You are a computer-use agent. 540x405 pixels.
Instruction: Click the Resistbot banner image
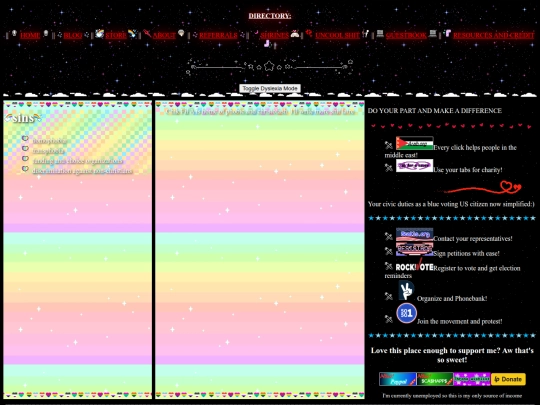[x=414, y=249]
